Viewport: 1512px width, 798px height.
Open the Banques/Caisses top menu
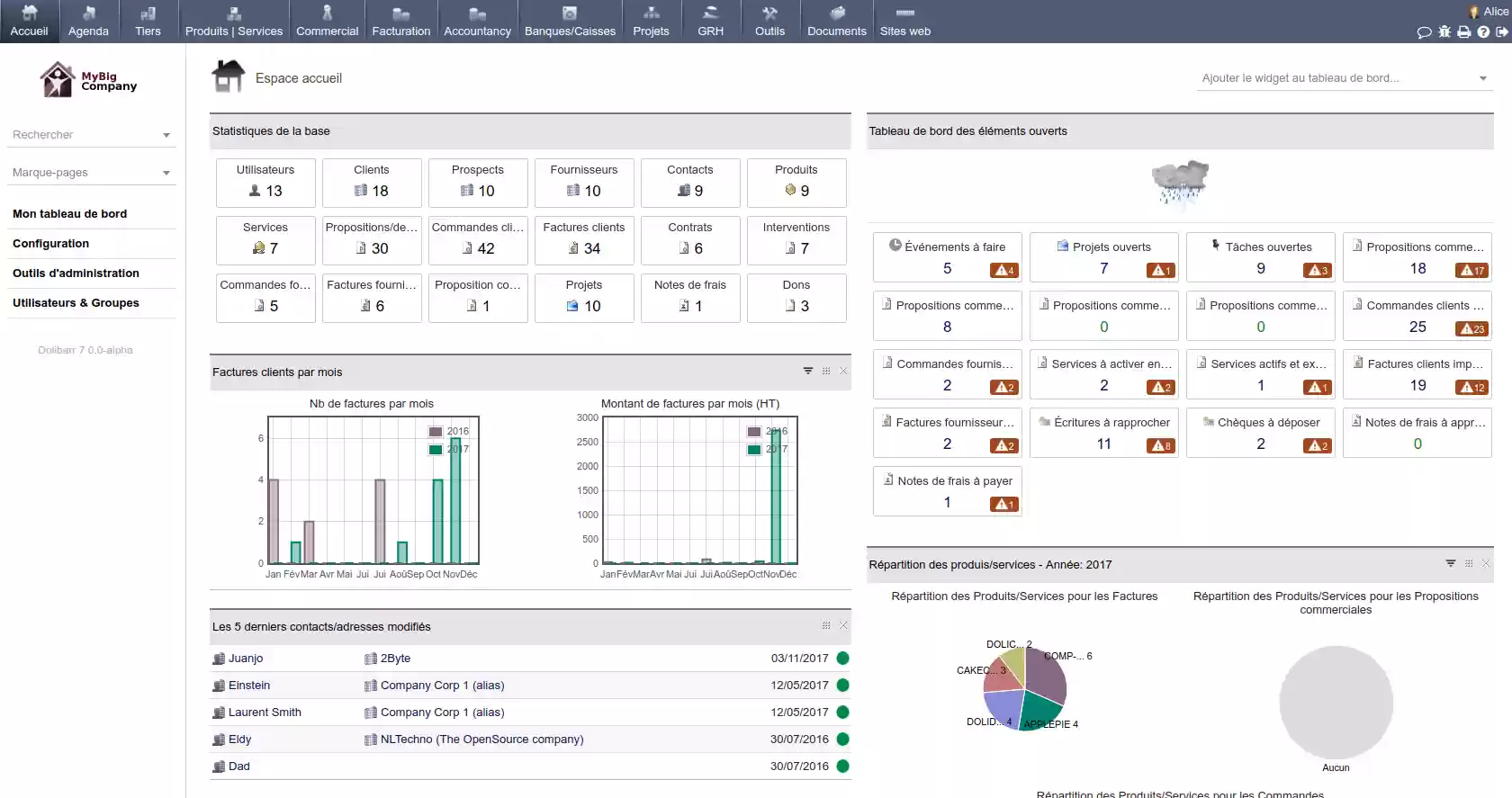tap(570, 22)
